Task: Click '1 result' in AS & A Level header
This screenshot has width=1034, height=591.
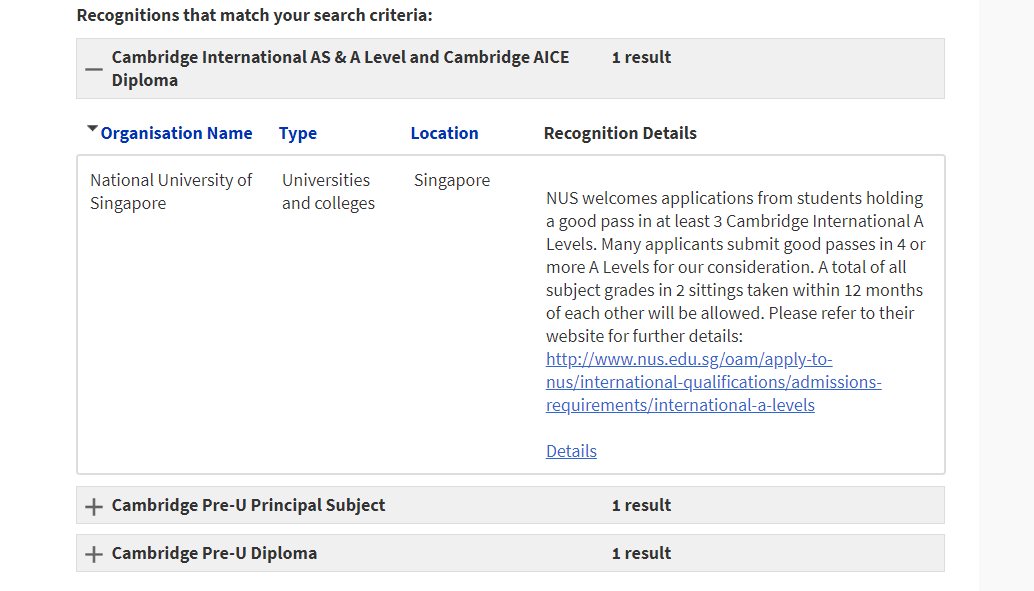Action: [641, 57]
